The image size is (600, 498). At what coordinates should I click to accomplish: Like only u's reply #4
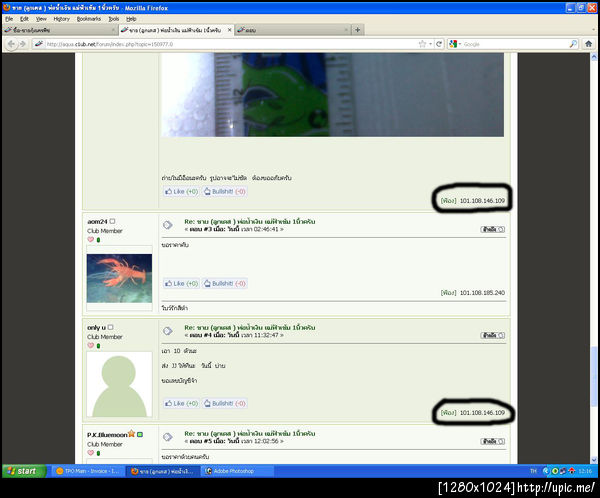[181, 403]
